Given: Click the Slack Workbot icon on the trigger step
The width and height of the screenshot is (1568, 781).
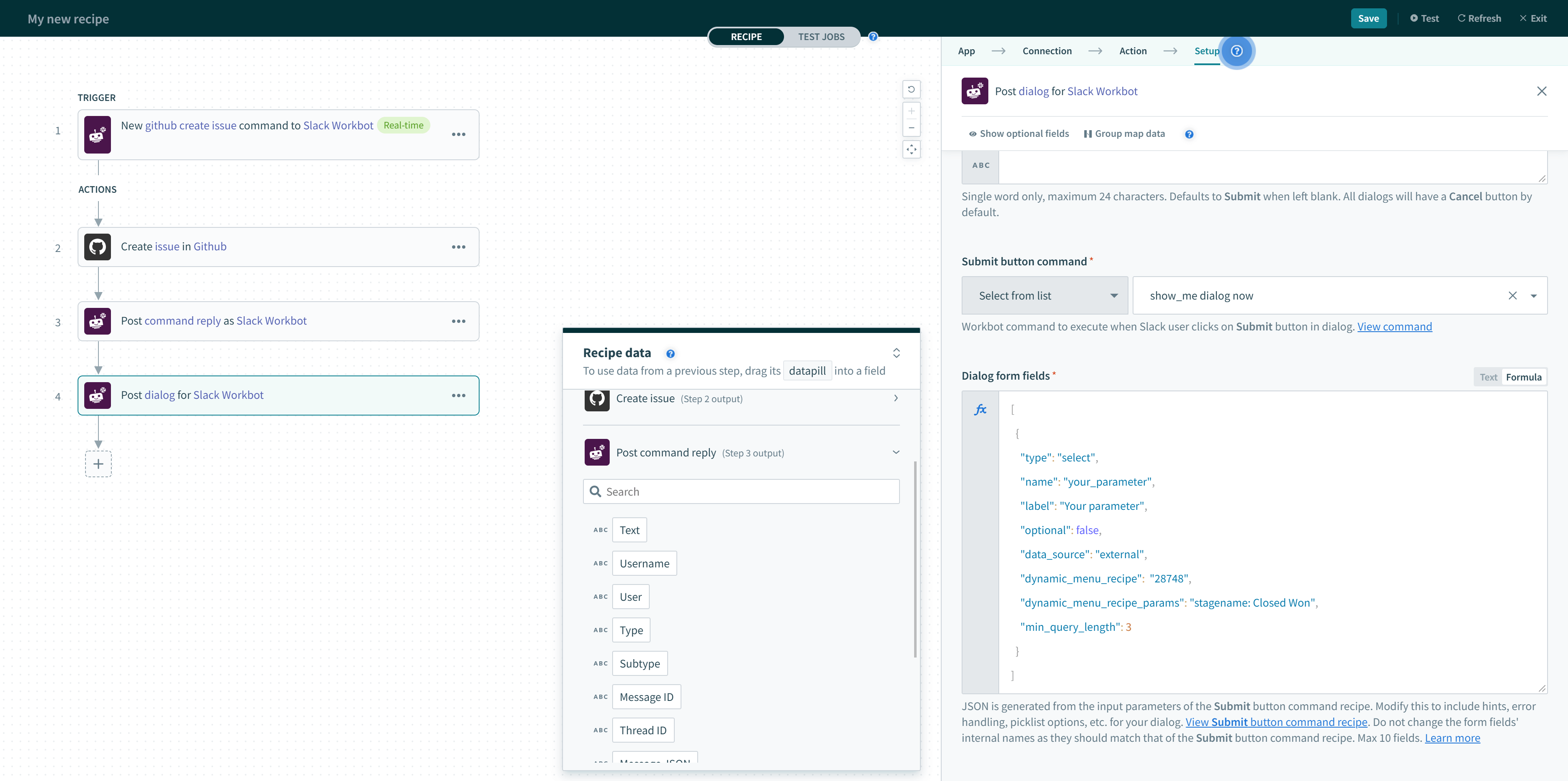Looking at the screenshot, I should [98, 134].
